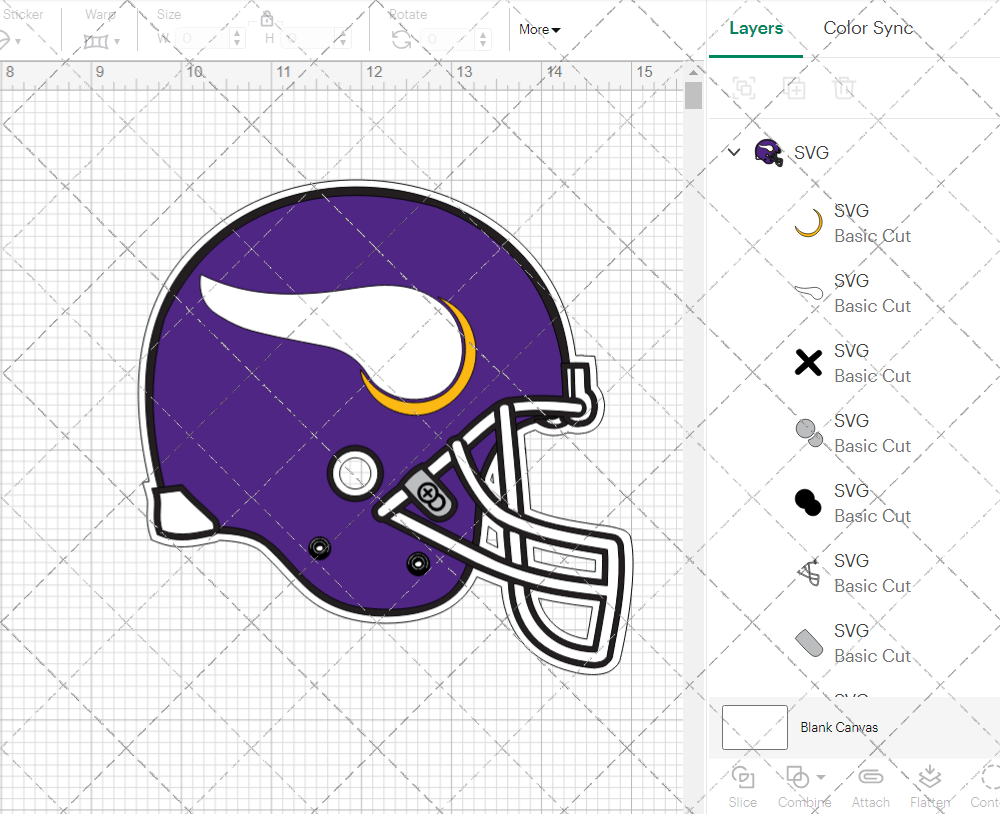
Task: Select the gold crescent SVG layer
Action: [x=808, y=223]
